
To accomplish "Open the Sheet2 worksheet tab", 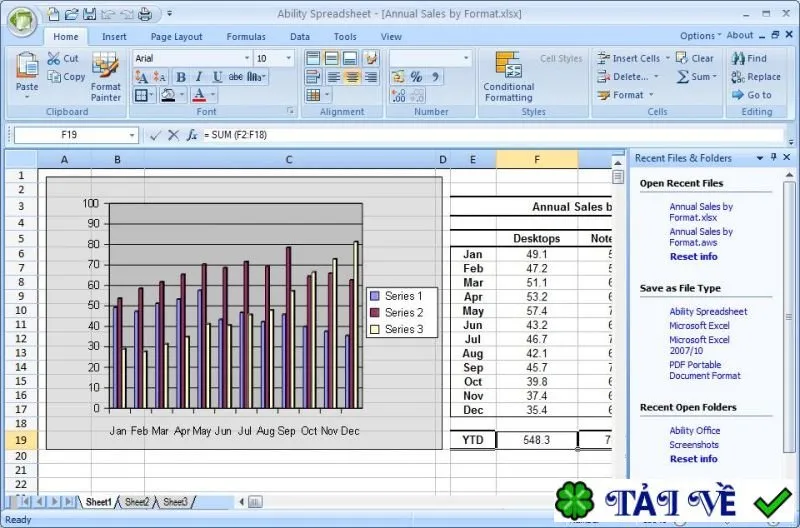I will 137,502.
